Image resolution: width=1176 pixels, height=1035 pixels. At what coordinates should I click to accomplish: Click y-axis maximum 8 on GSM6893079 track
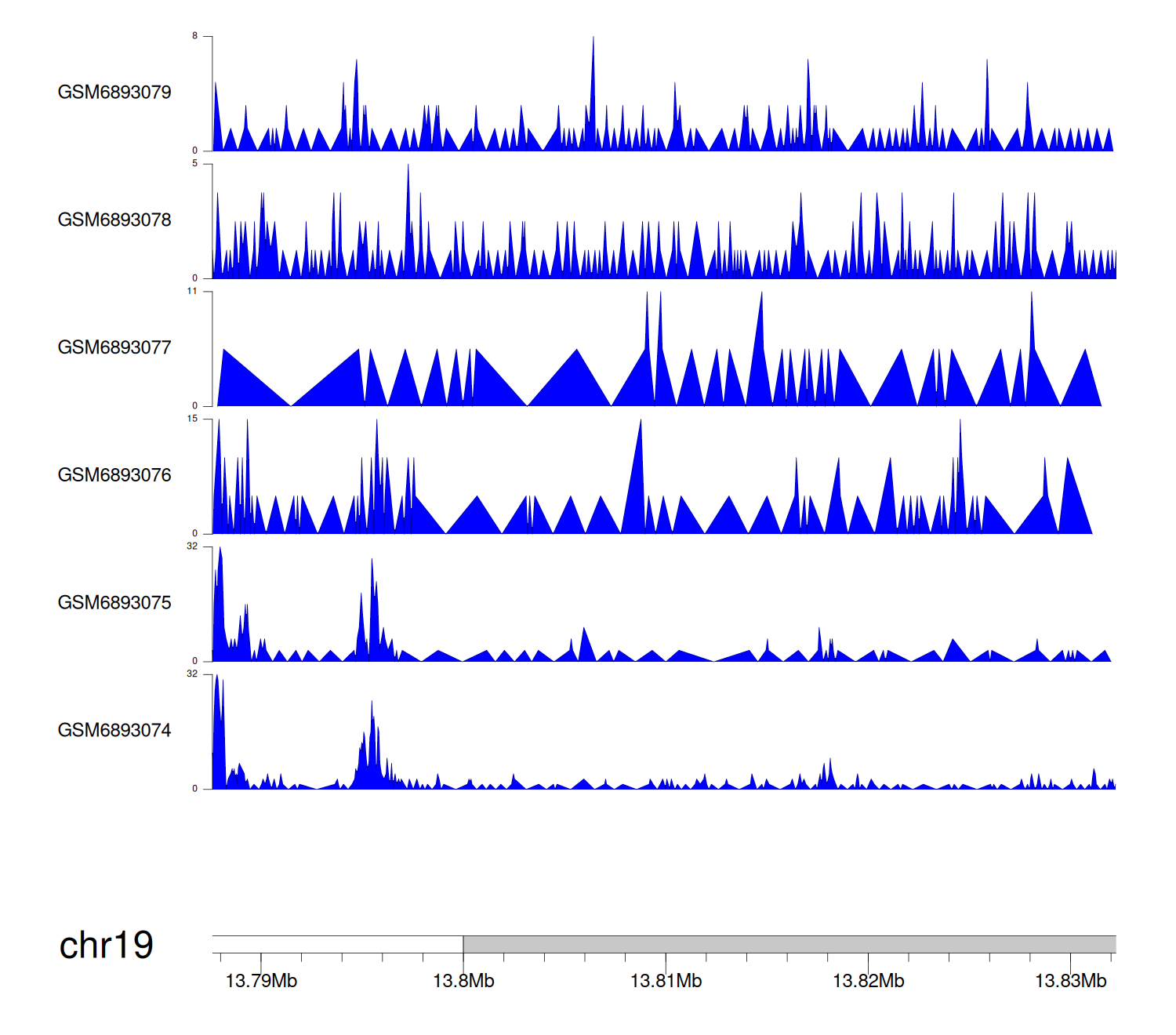195,36
